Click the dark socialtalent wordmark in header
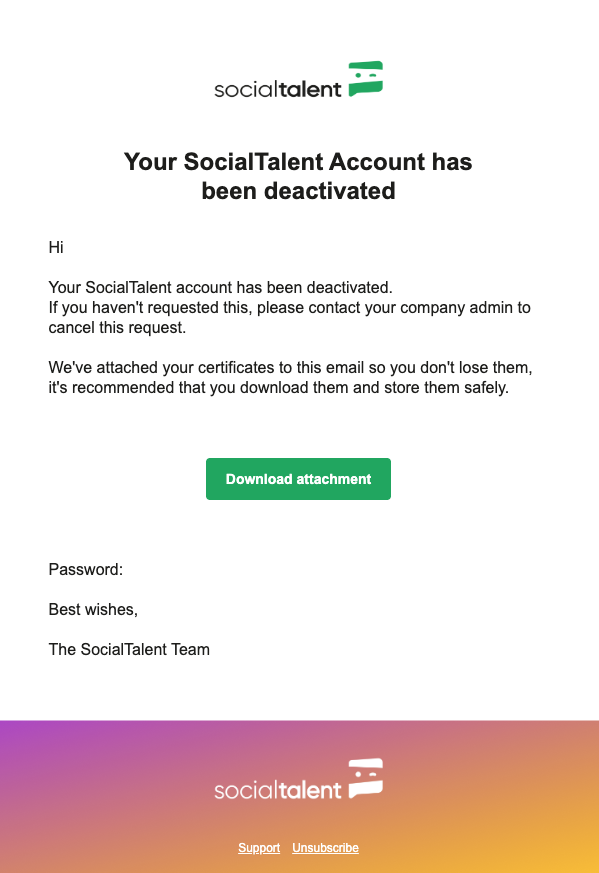This screenshot has width=599, height=873. [278, 89]
